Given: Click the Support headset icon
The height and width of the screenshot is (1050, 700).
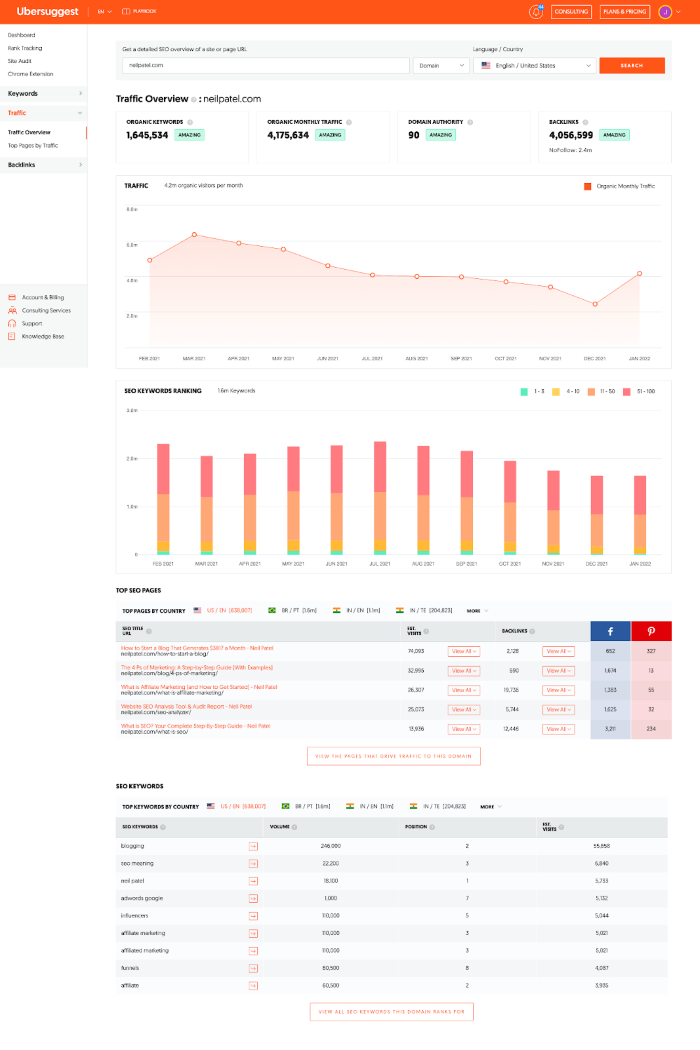Looking at the screenshot, I should click(12, 323).
